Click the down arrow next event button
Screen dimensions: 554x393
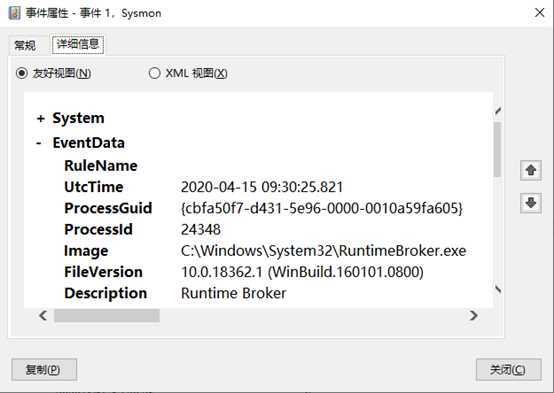[530, 203]
